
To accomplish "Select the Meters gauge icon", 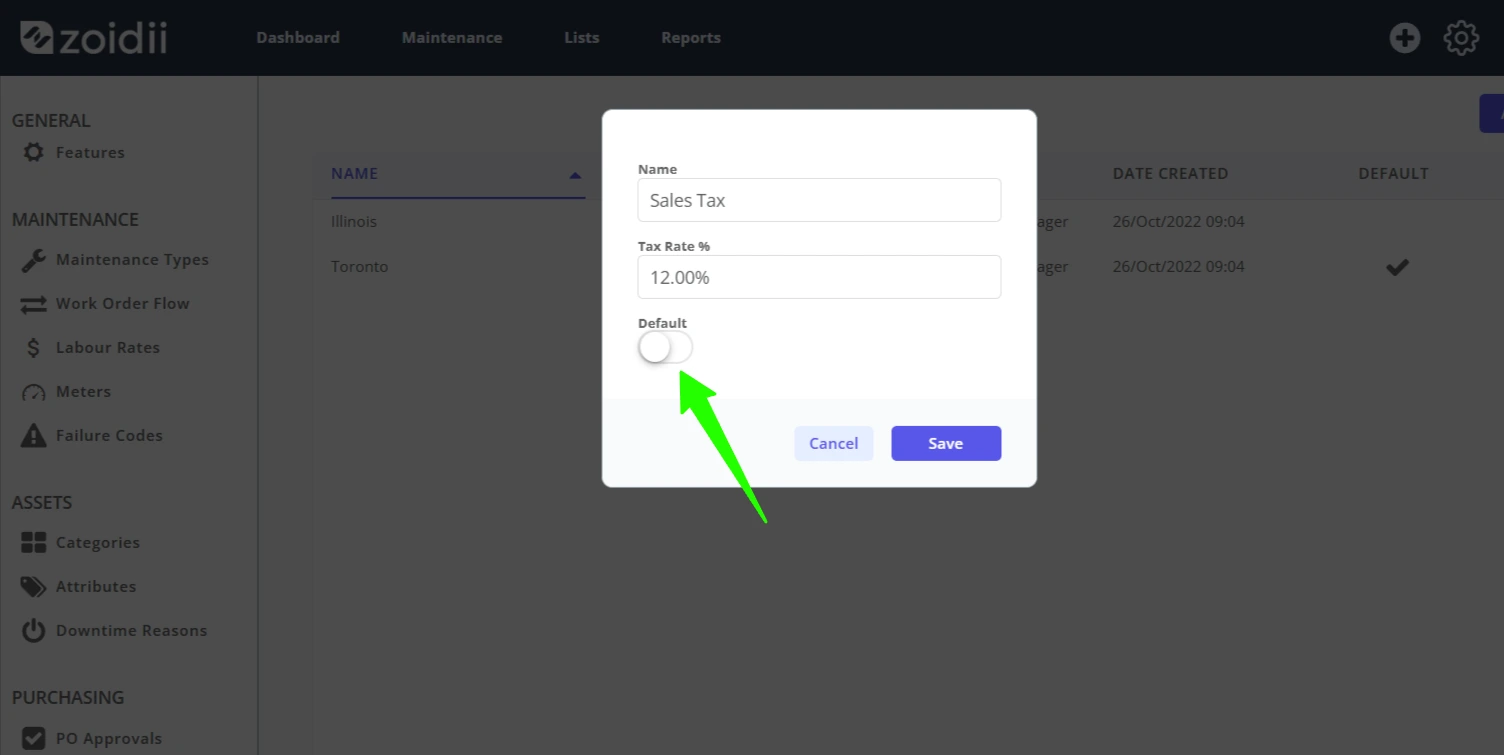I will [33, 392].
